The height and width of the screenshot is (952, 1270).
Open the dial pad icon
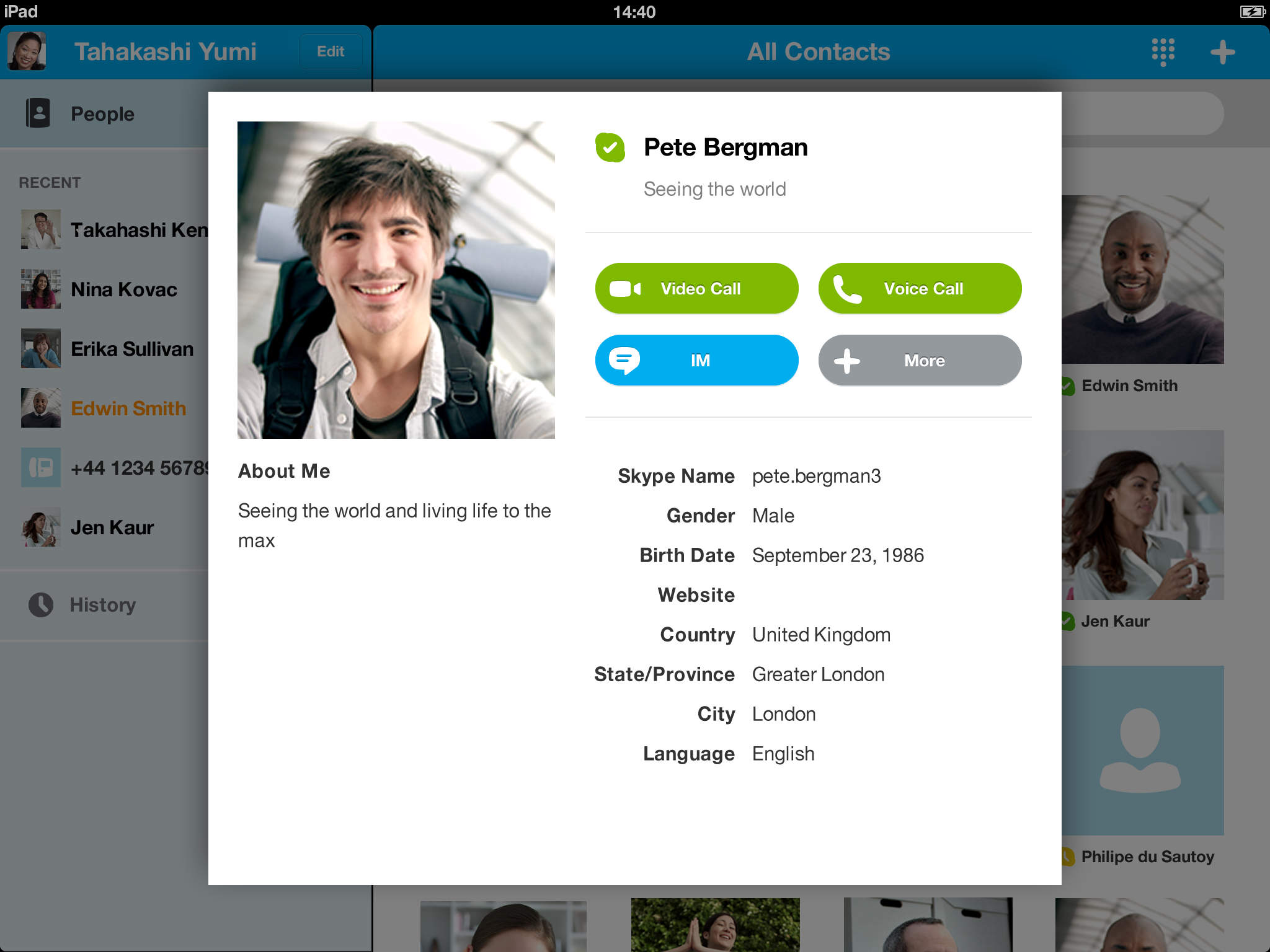pos(1163,52)
